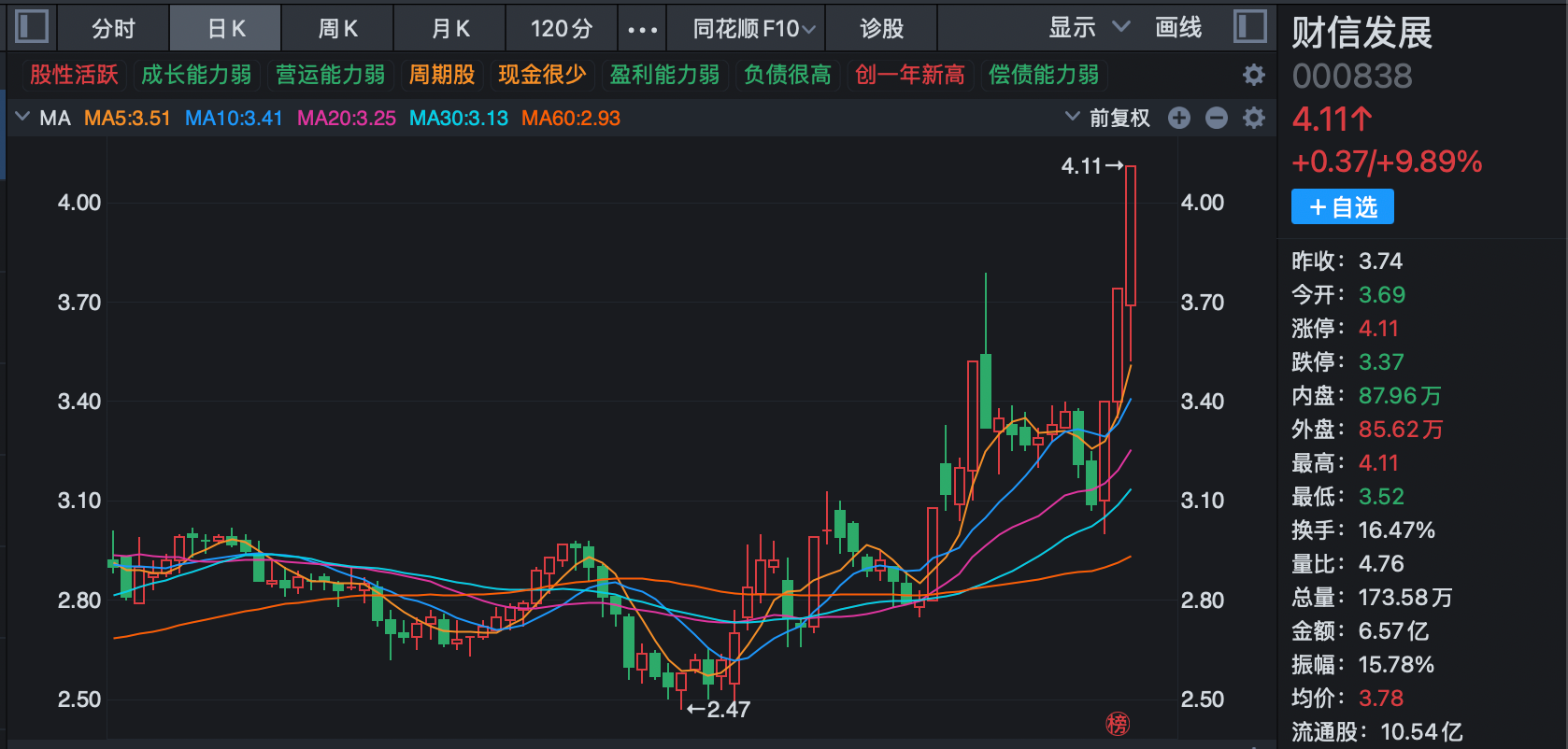Expand the 前复权 adjustment dropdown
1568x749 pixels.
pyautogui.click(x=1107, y=118)
